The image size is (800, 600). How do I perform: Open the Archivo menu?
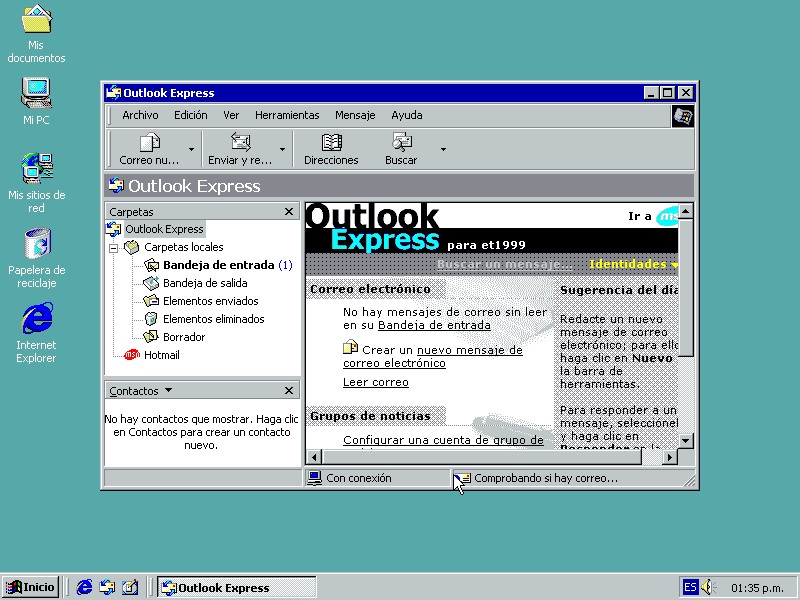coord(140,115)
